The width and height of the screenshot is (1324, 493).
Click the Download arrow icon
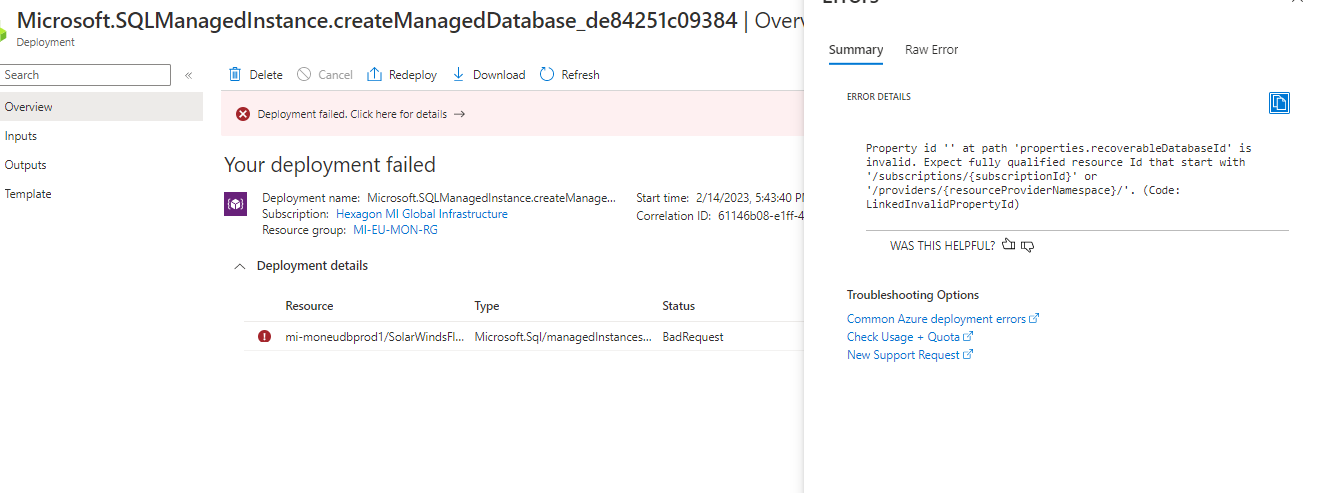pyautogui.click(x=459, y=75)
